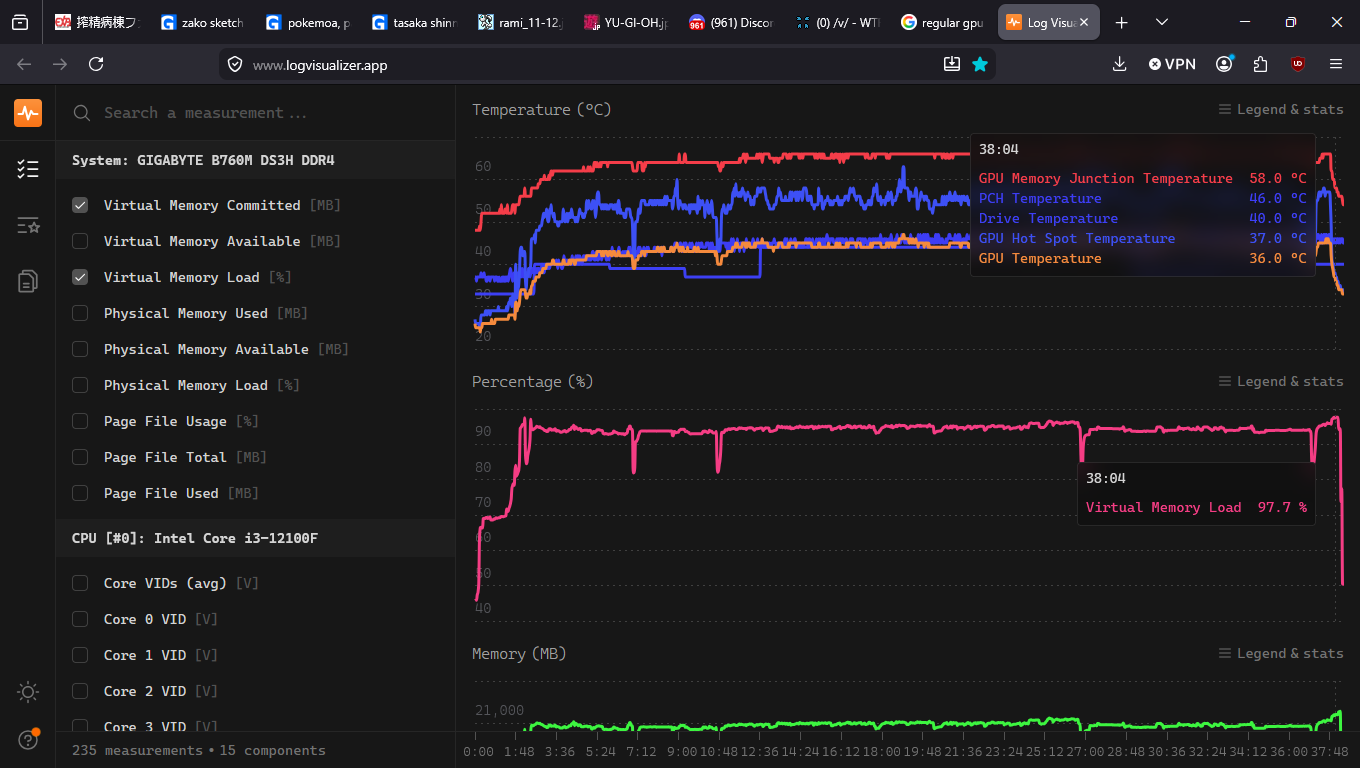
Task: Open a new browser tab with plus
Action: pyautogui.click(x=1122, y=22)
